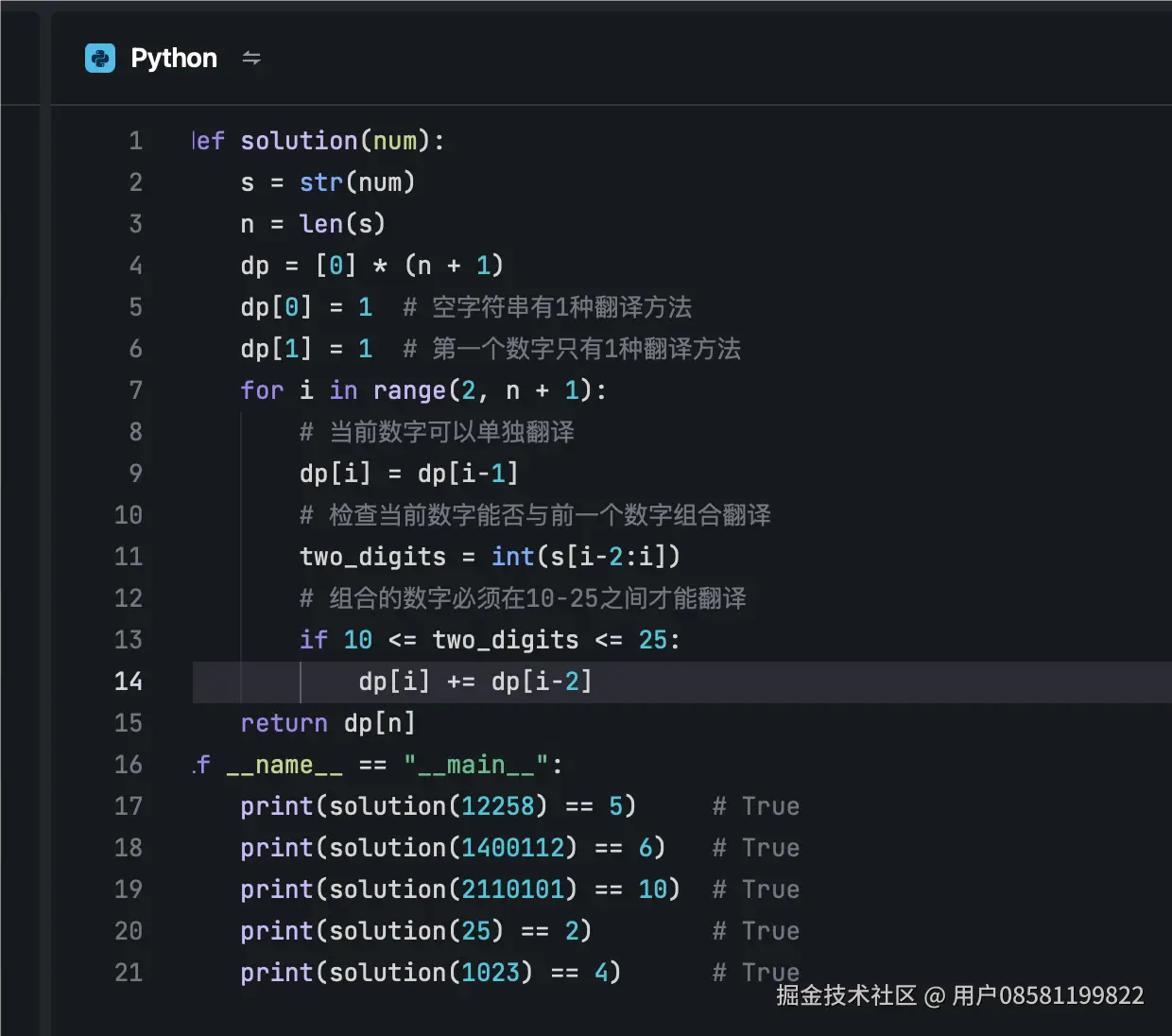Click the 'for i in range(2, n + 1):' line
Image resolution: width=1172 pixels, height=1036 pixels.
(x=423, y=390)
